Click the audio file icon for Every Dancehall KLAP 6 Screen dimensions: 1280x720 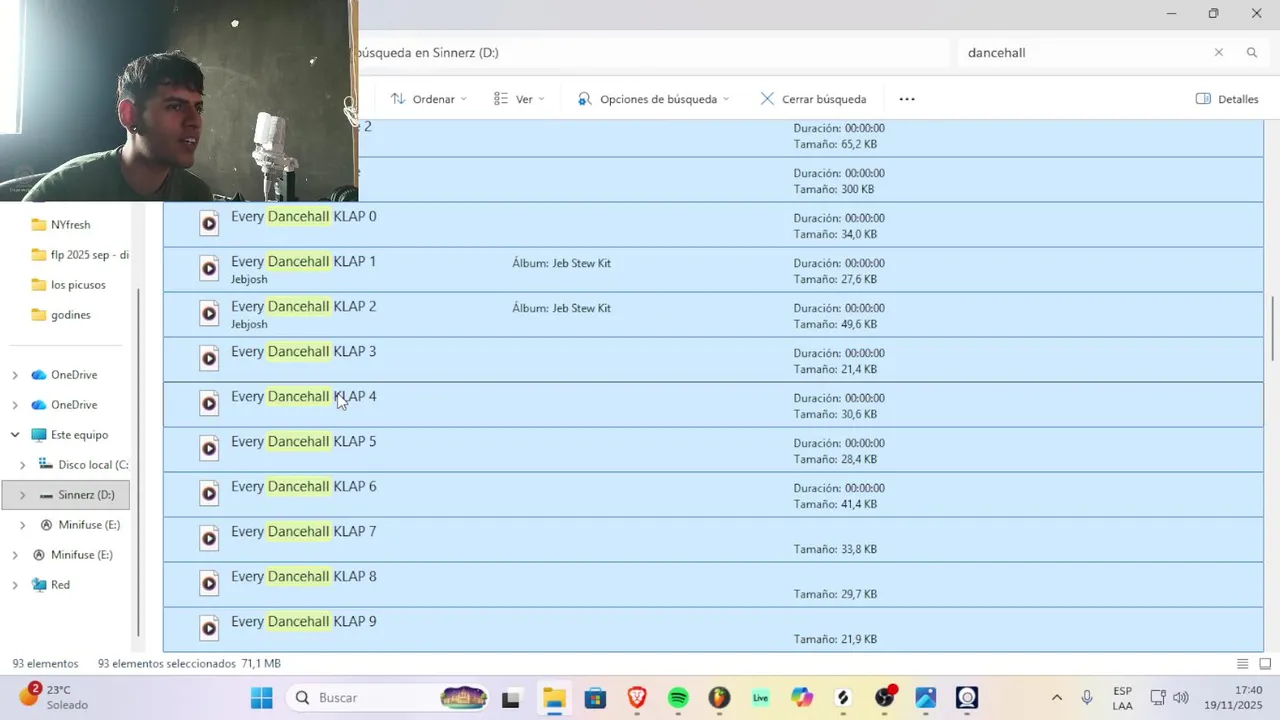click(x=209, y=493)
